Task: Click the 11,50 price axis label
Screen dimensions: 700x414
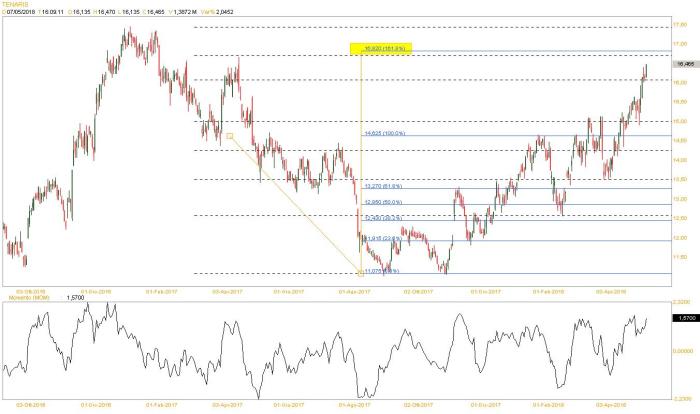Action: 681,257
